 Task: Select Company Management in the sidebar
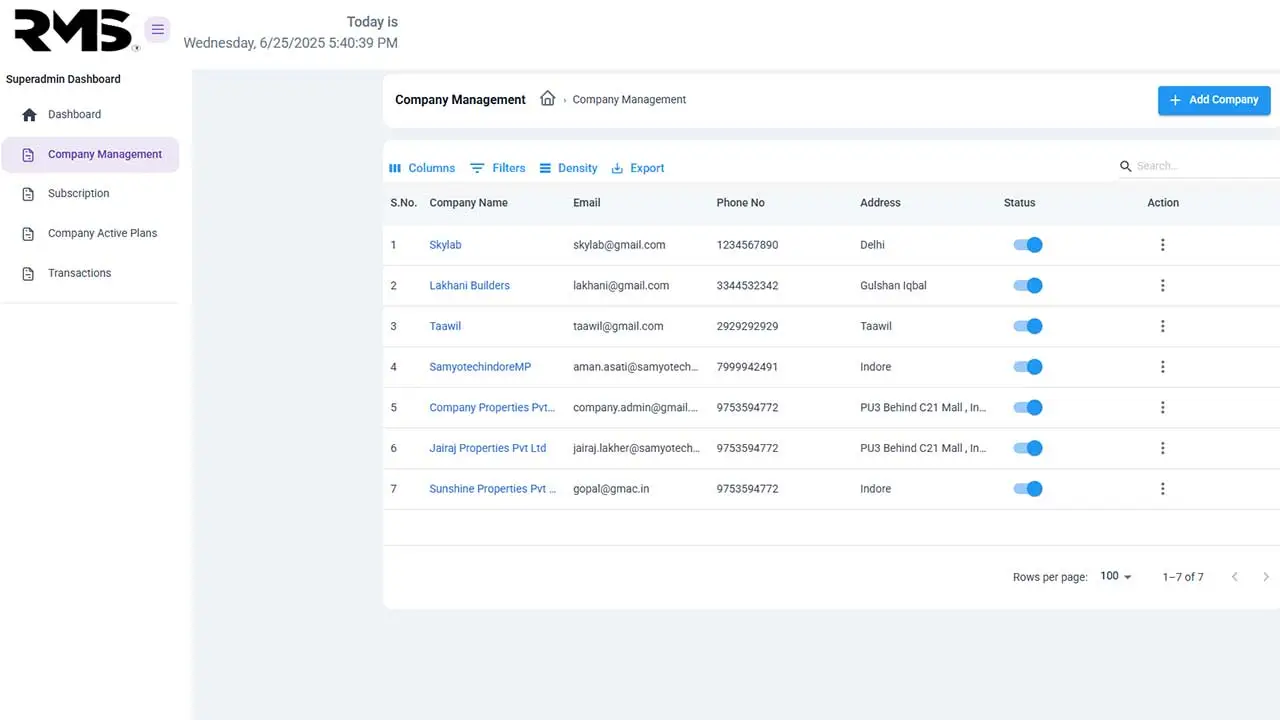coord(90,155)
